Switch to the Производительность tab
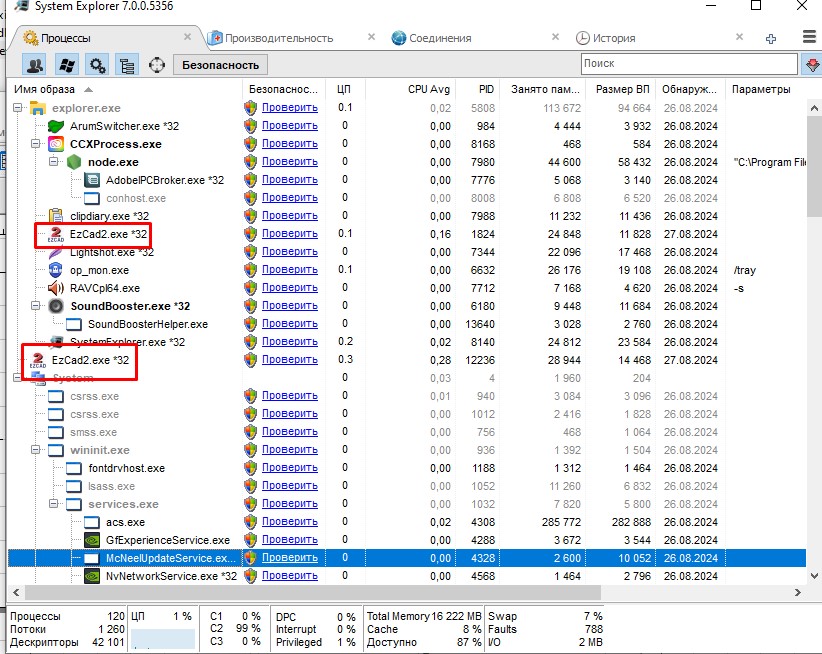This screenshot has height=654, width=822. coord(278,38)
